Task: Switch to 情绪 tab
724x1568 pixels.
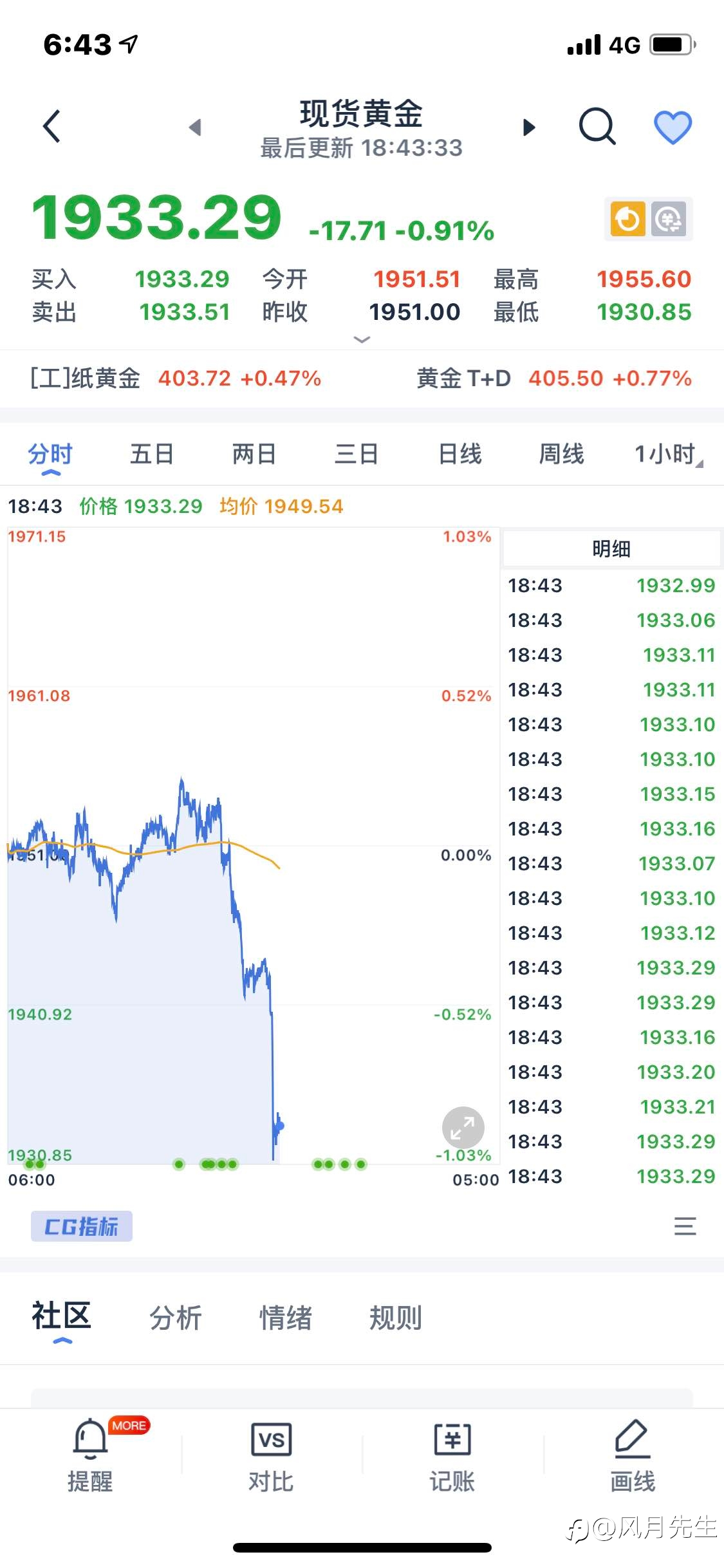Action: (x=286, y=1318)
